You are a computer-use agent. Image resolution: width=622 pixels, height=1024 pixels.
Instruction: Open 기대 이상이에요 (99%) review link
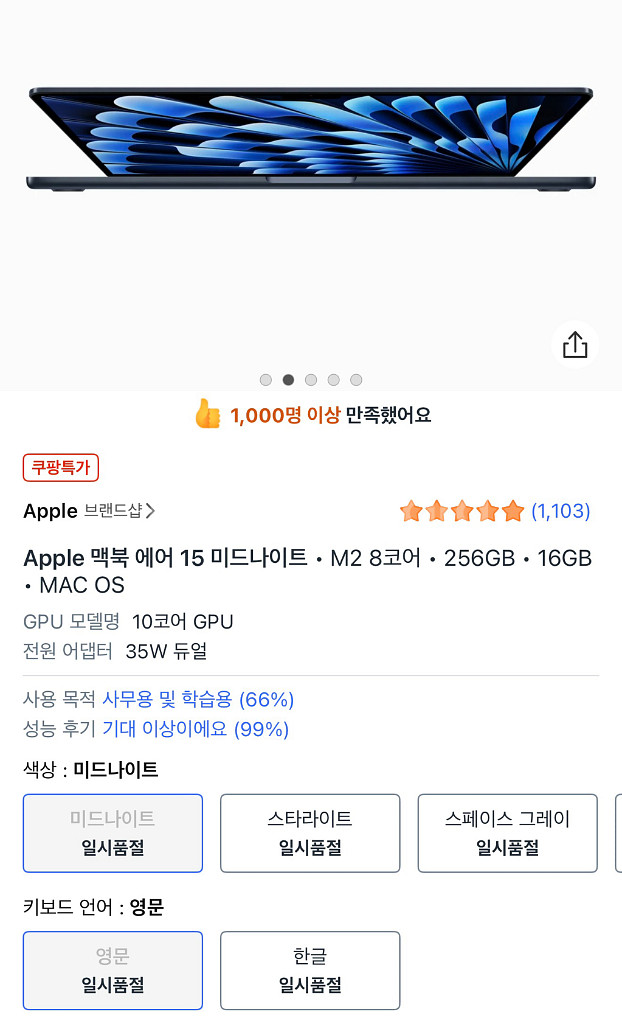coord(195,729)
